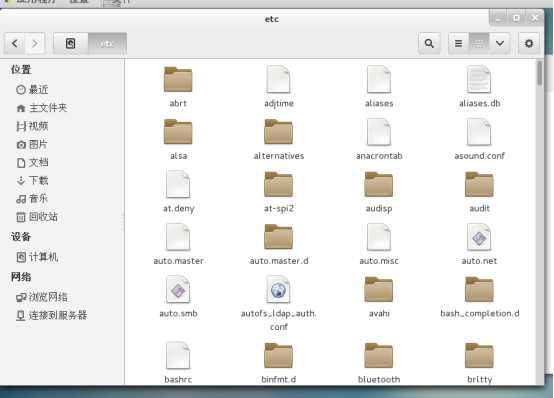Select the bluetooth folder icon
Image resolution: width=554 pixels, height=398 pixels.
(379, 355)
